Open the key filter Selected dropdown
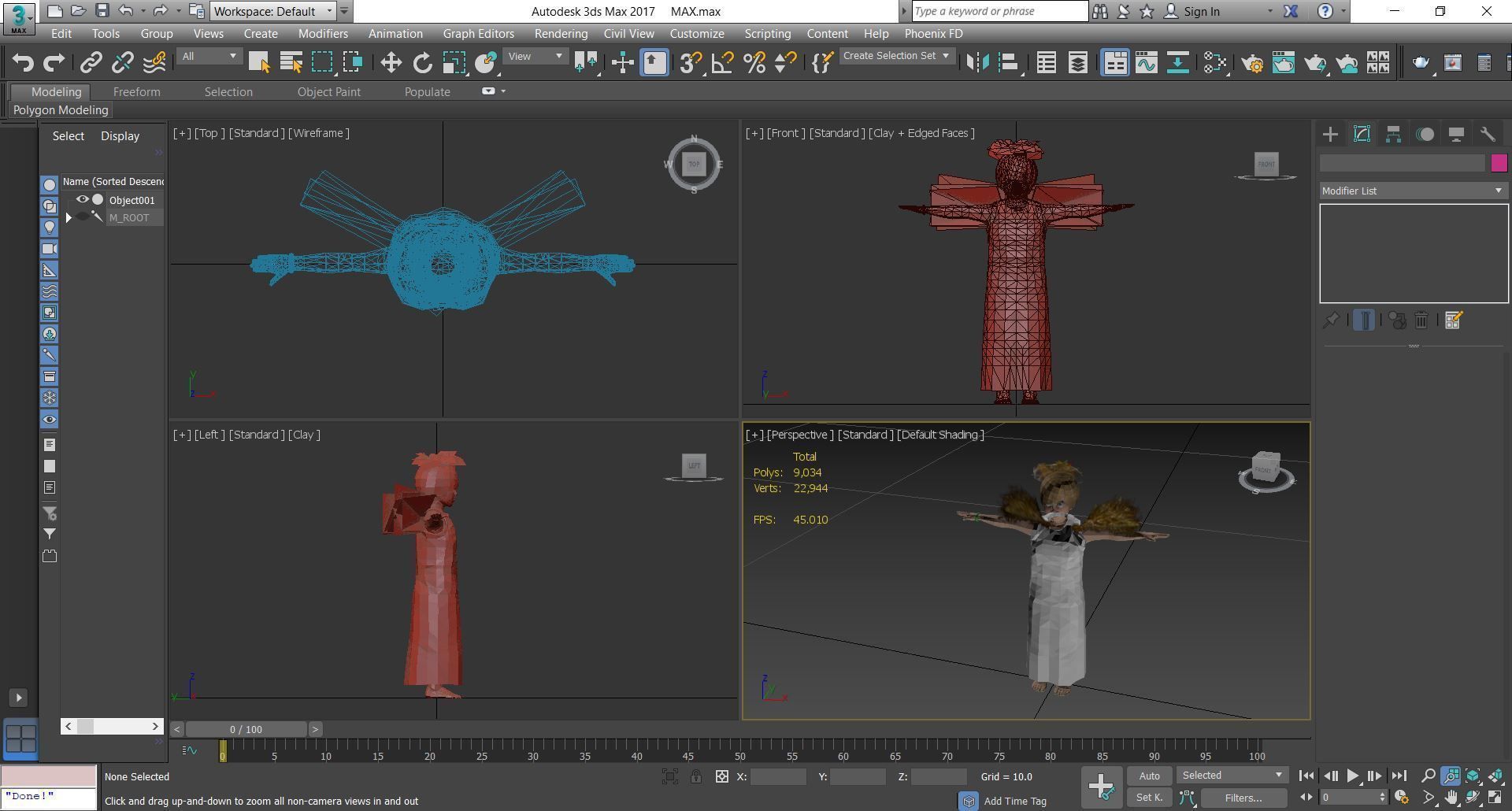Viewport: 1512px width, 811px height. pos(1232,776)
